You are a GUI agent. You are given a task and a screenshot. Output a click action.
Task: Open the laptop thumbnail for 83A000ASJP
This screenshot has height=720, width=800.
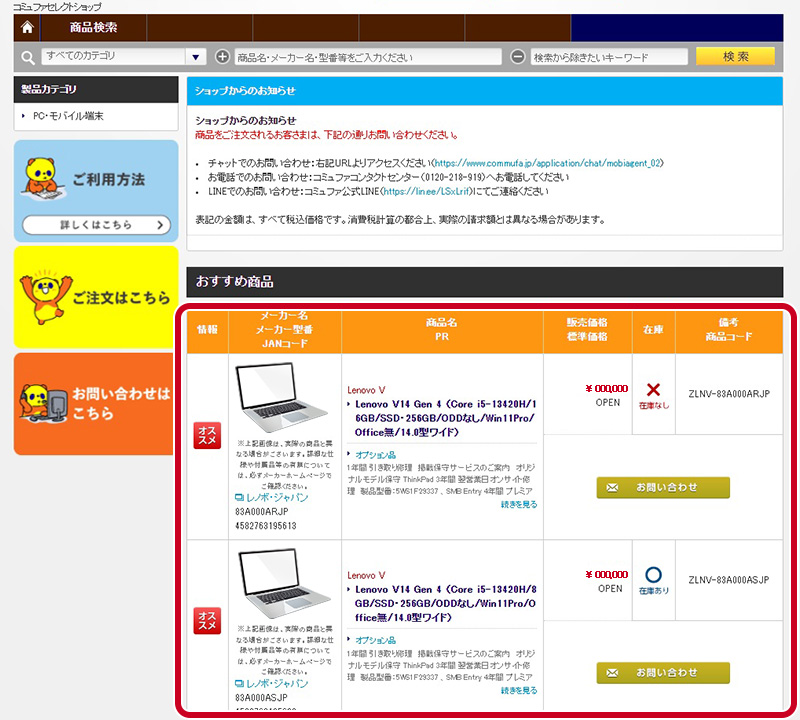coord(284,582)
